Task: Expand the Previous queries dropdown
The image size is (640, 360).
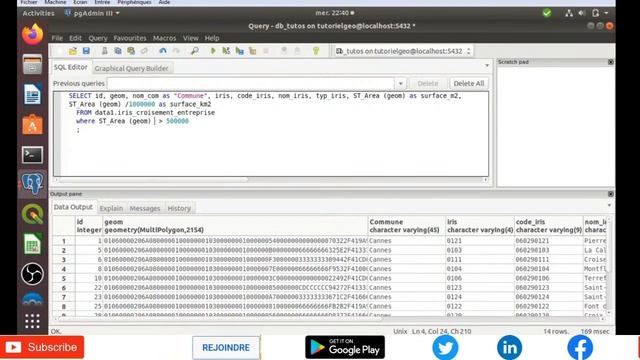Action: [x=400, y=83]
